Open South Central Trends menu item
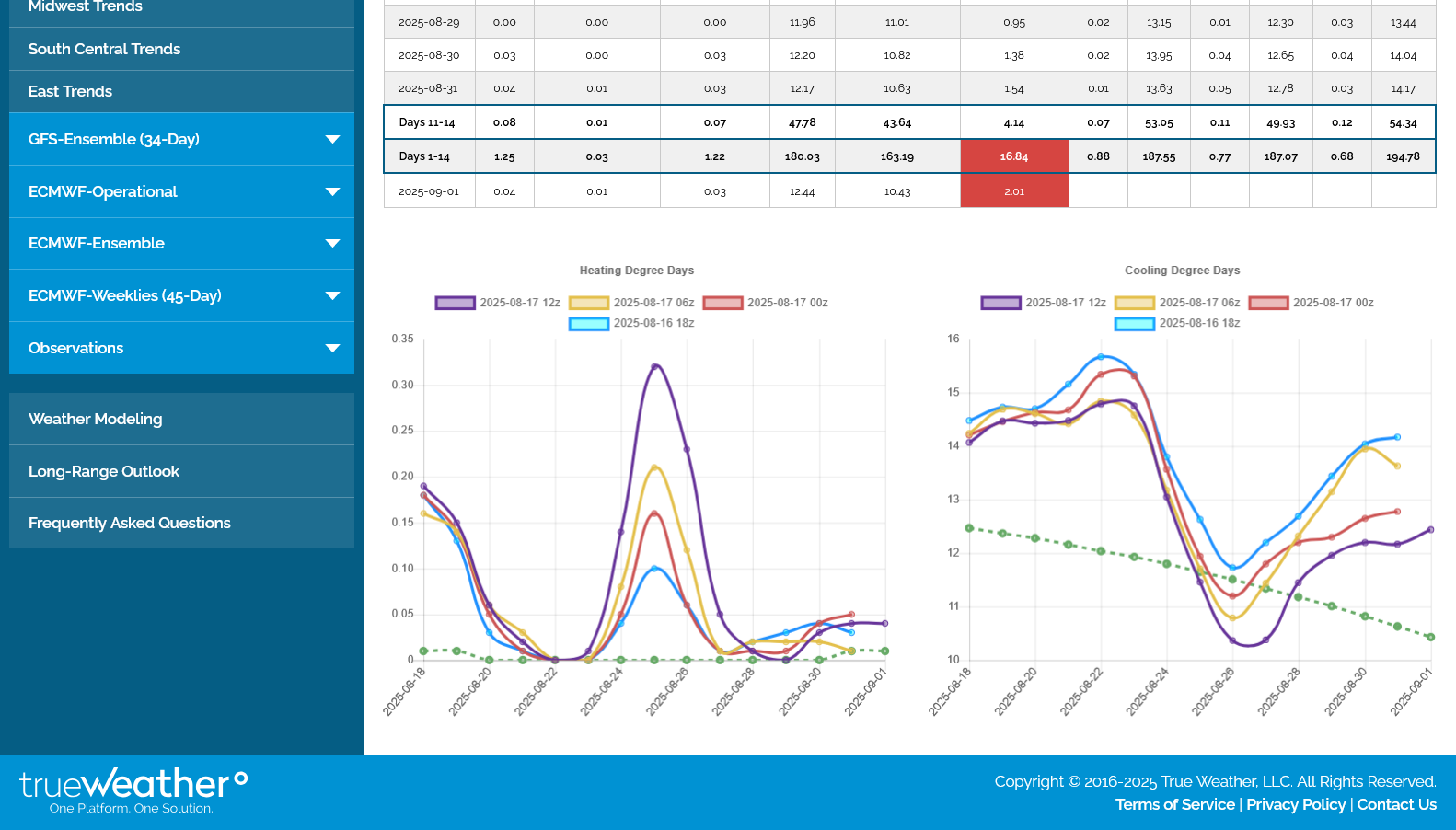This screenshot has height=830, width=1456. coord(104,49)
